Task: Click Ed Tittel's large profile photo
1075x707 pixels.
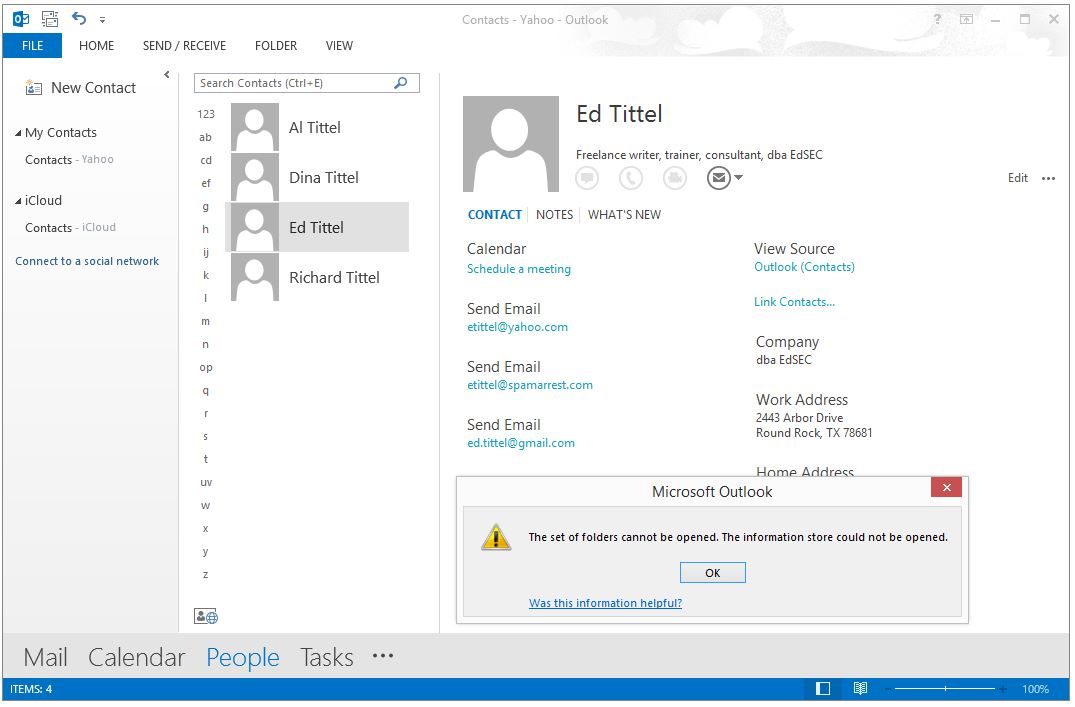Action: tap(511, 144)
